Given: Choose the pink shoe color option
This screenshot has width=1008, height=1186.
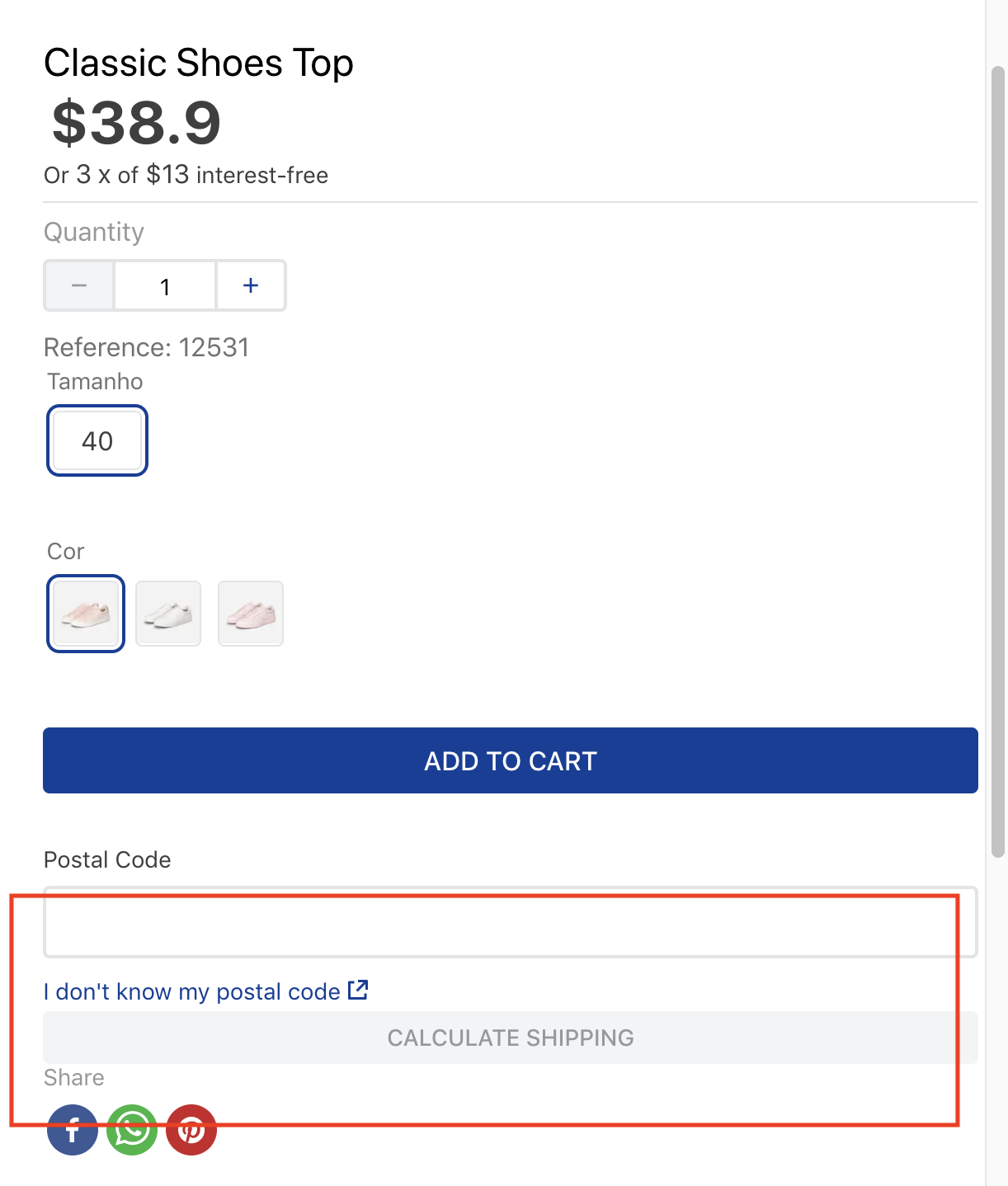Looking at the screenshot, I should click(251, 614).
